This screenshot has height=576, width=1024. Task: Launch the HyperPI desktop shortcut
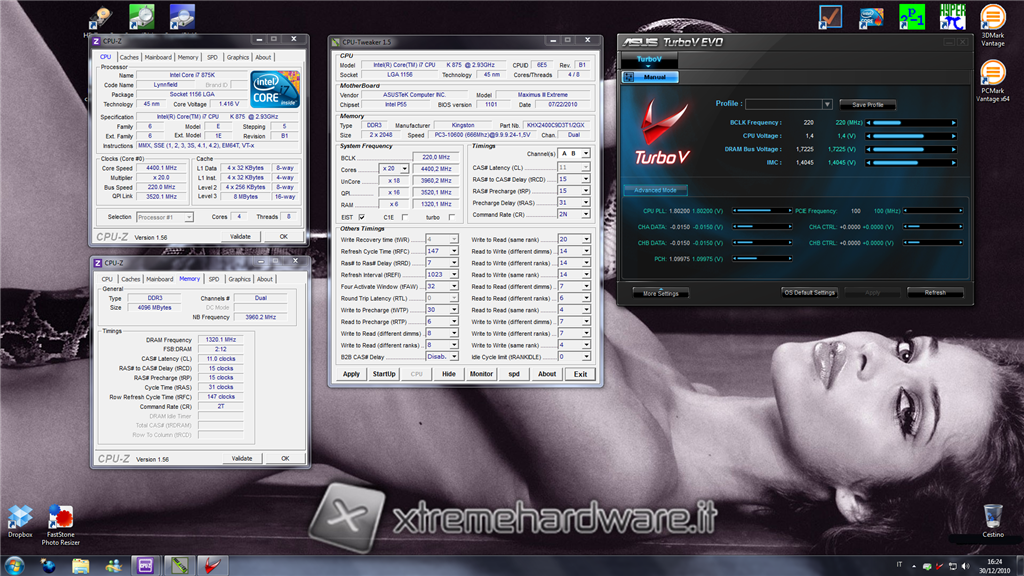point(952,17)
